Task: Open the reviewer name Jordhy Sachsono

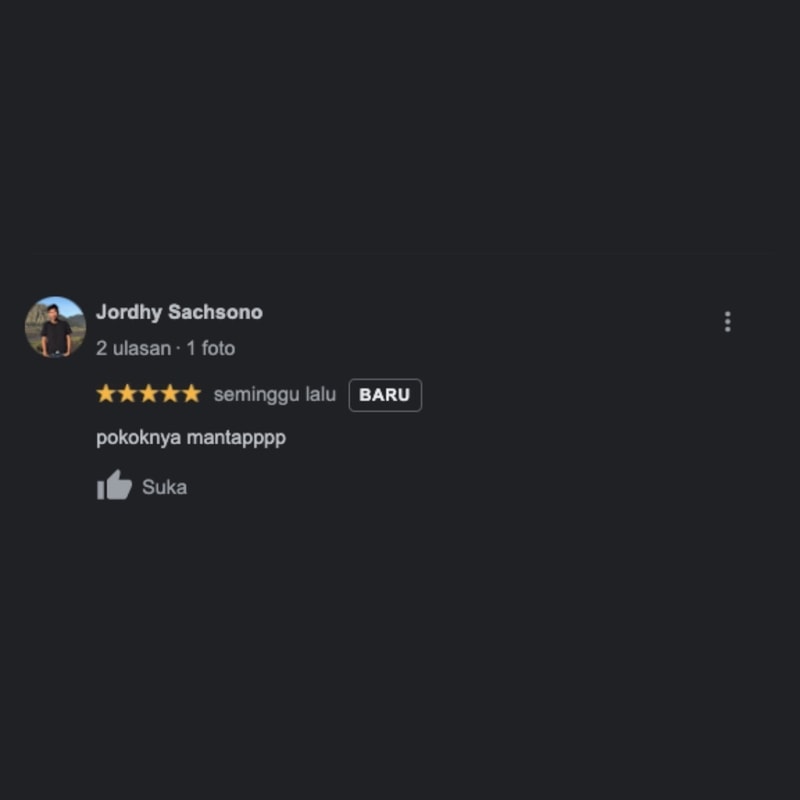Action: tap(179, 312)
